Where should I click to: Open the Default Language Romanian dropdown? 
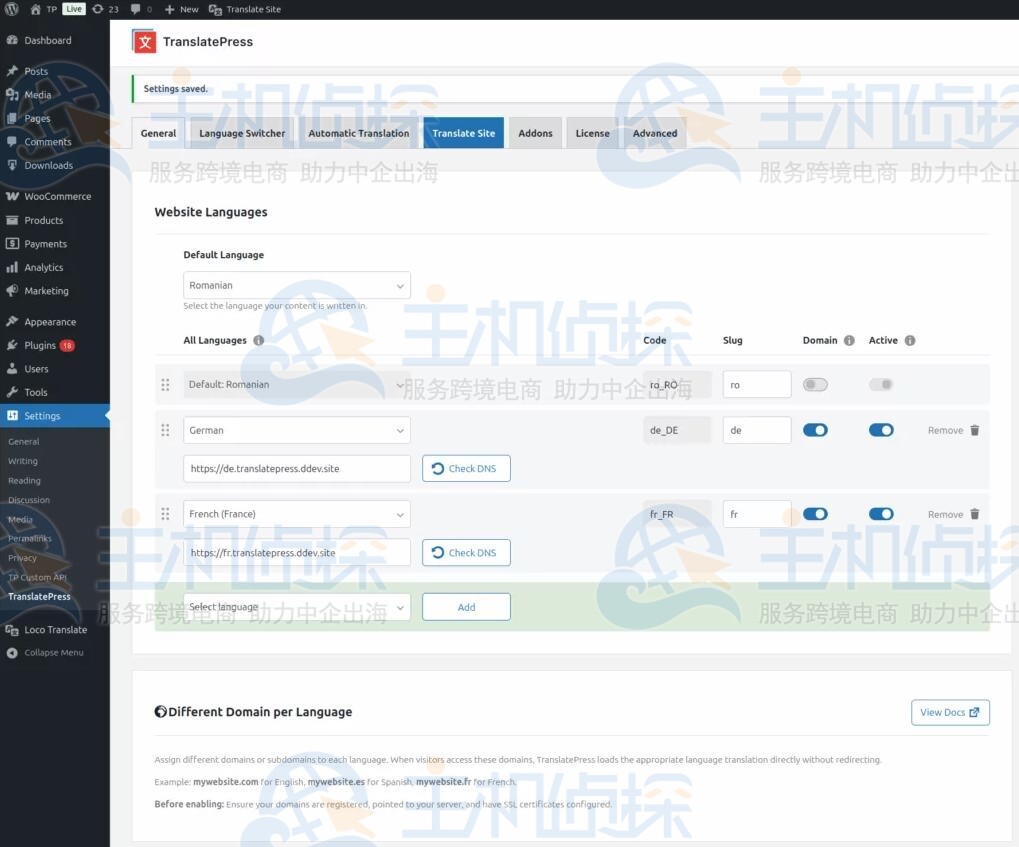coord(296,286)
